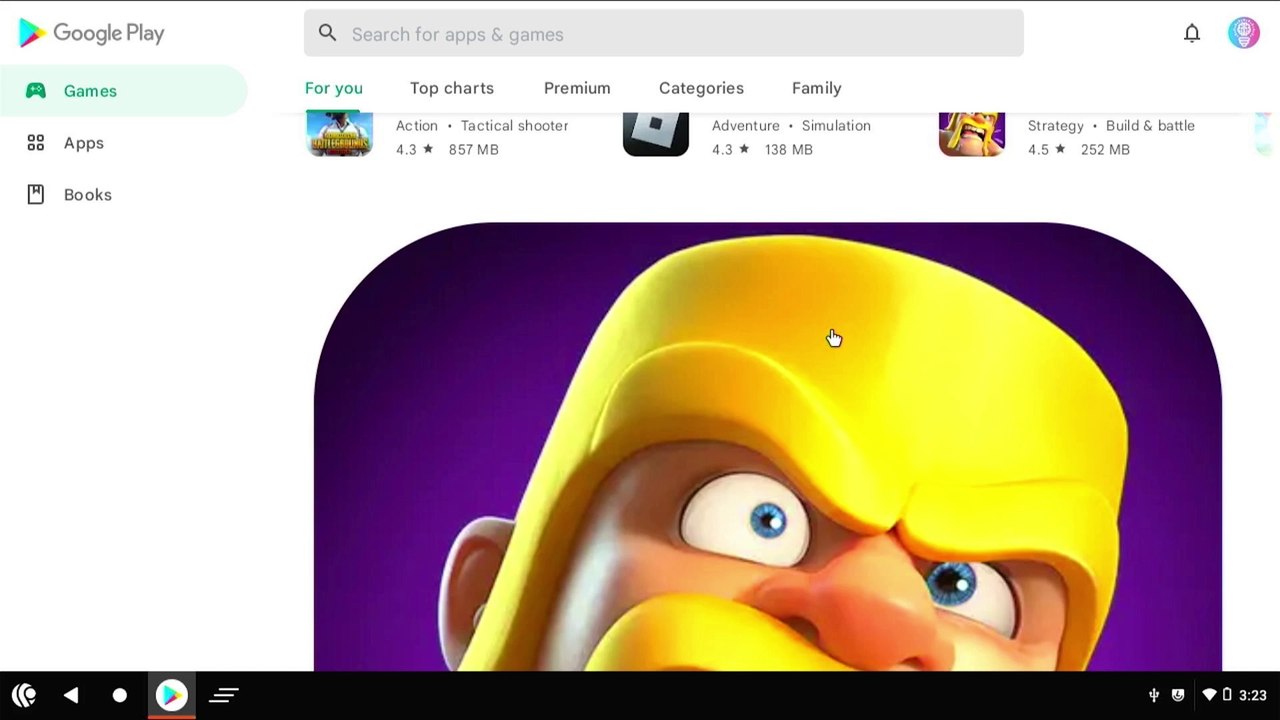Click the magnifying glass search icon
1280x720 pixels.
coord(327,33)
